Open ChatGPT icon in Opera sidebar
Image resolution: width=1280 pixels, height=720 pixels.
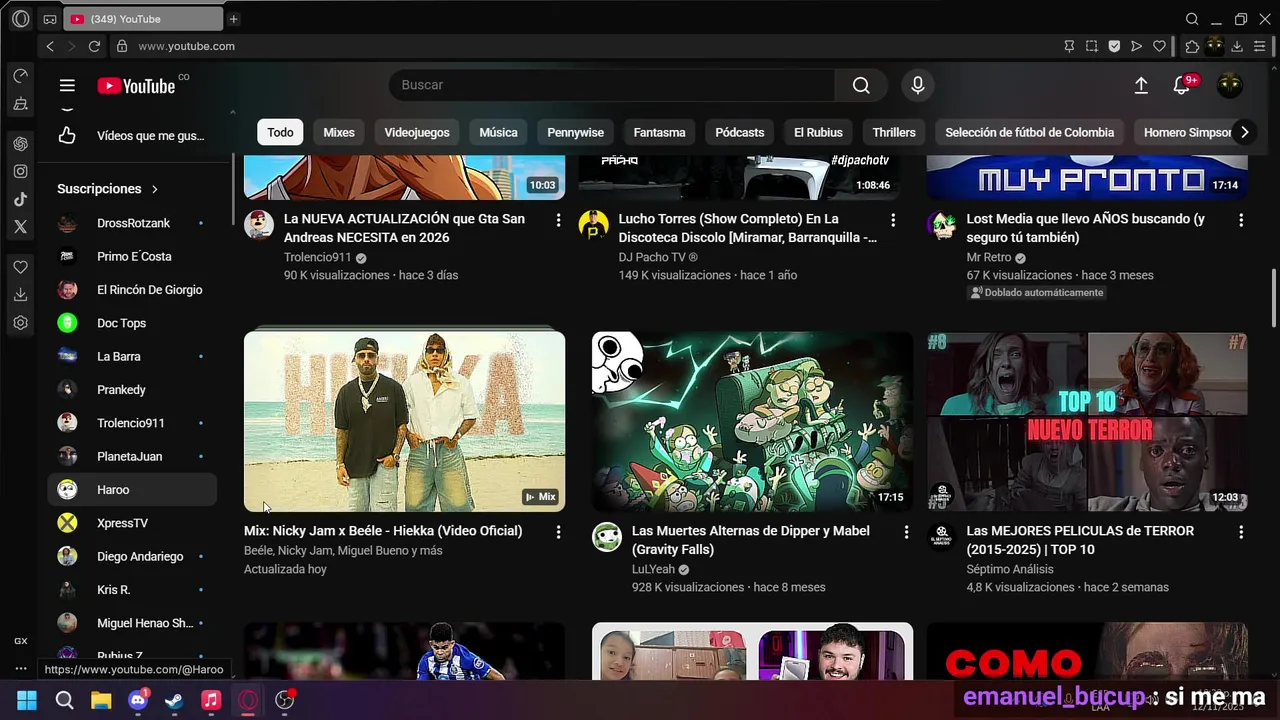(20, 144)
